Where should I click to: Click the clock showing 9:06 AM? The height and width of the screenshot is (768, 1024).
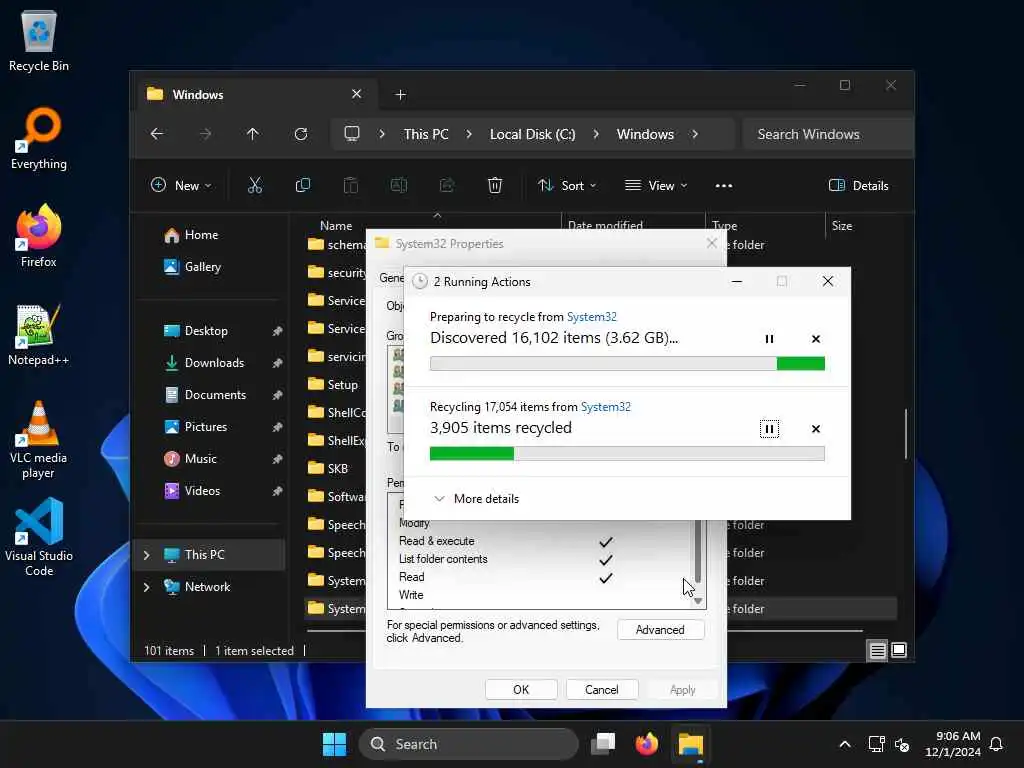point(957,736)
